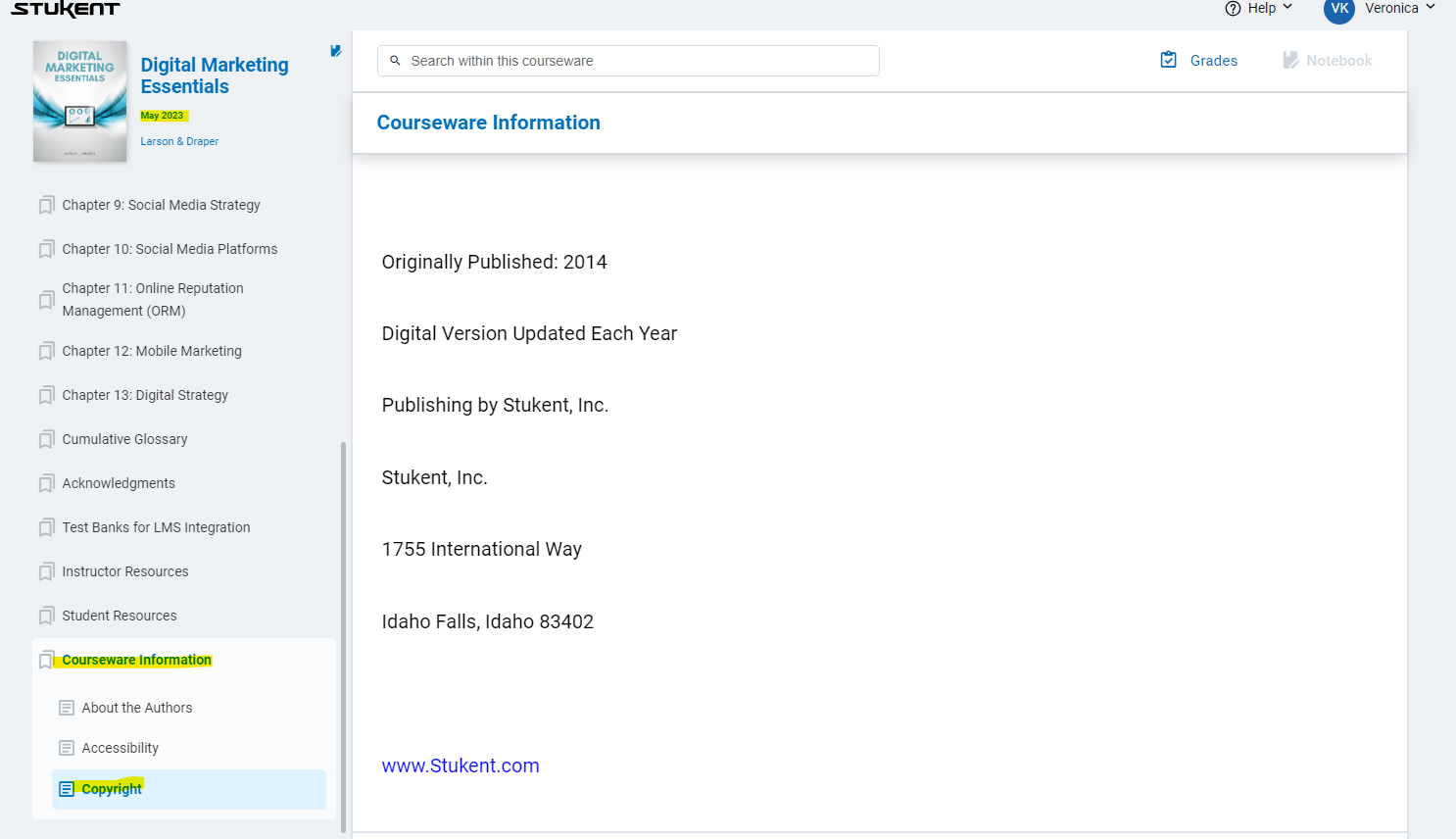
Task: Click the sidebar vertical scrollbar
Action: pos(343,637)
